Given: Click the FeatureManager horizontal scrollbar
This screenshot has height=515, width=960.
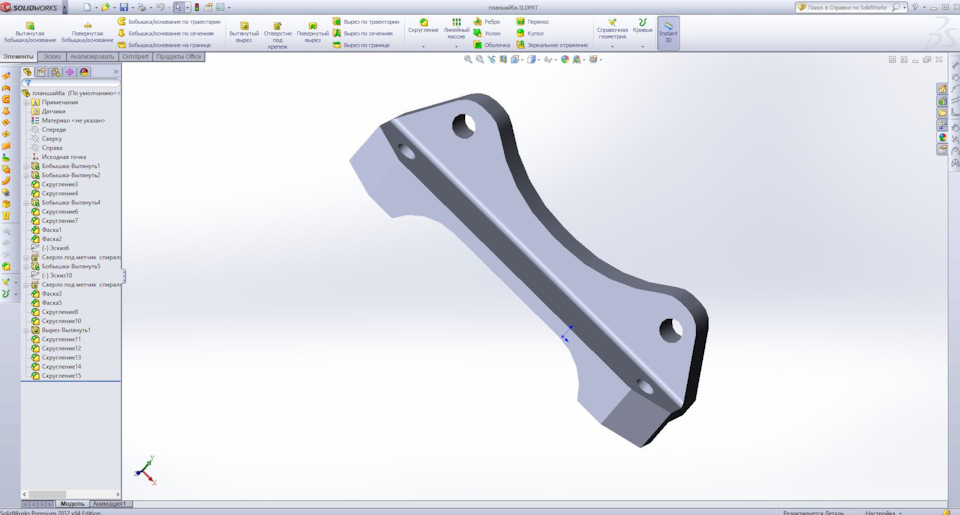Looking at the screenshot, I should (71, 494).
